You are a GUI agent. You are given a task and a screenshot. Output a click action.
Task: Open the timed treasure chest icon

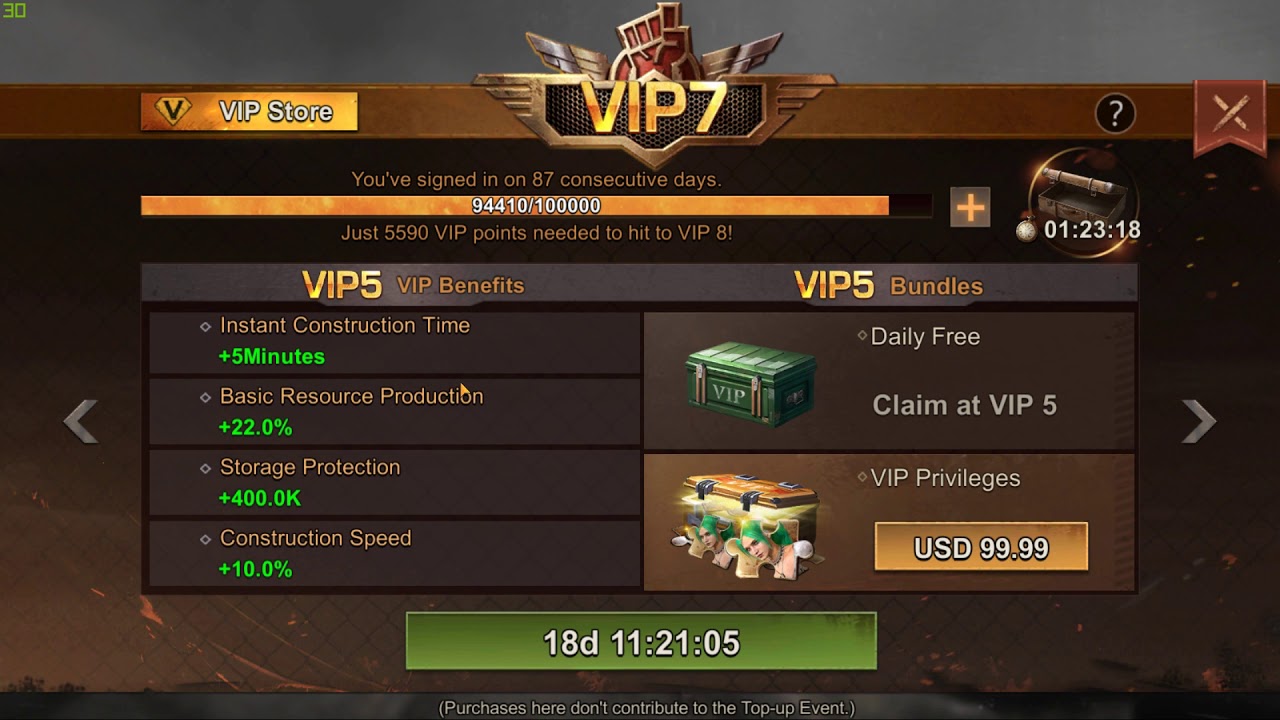1083,194
